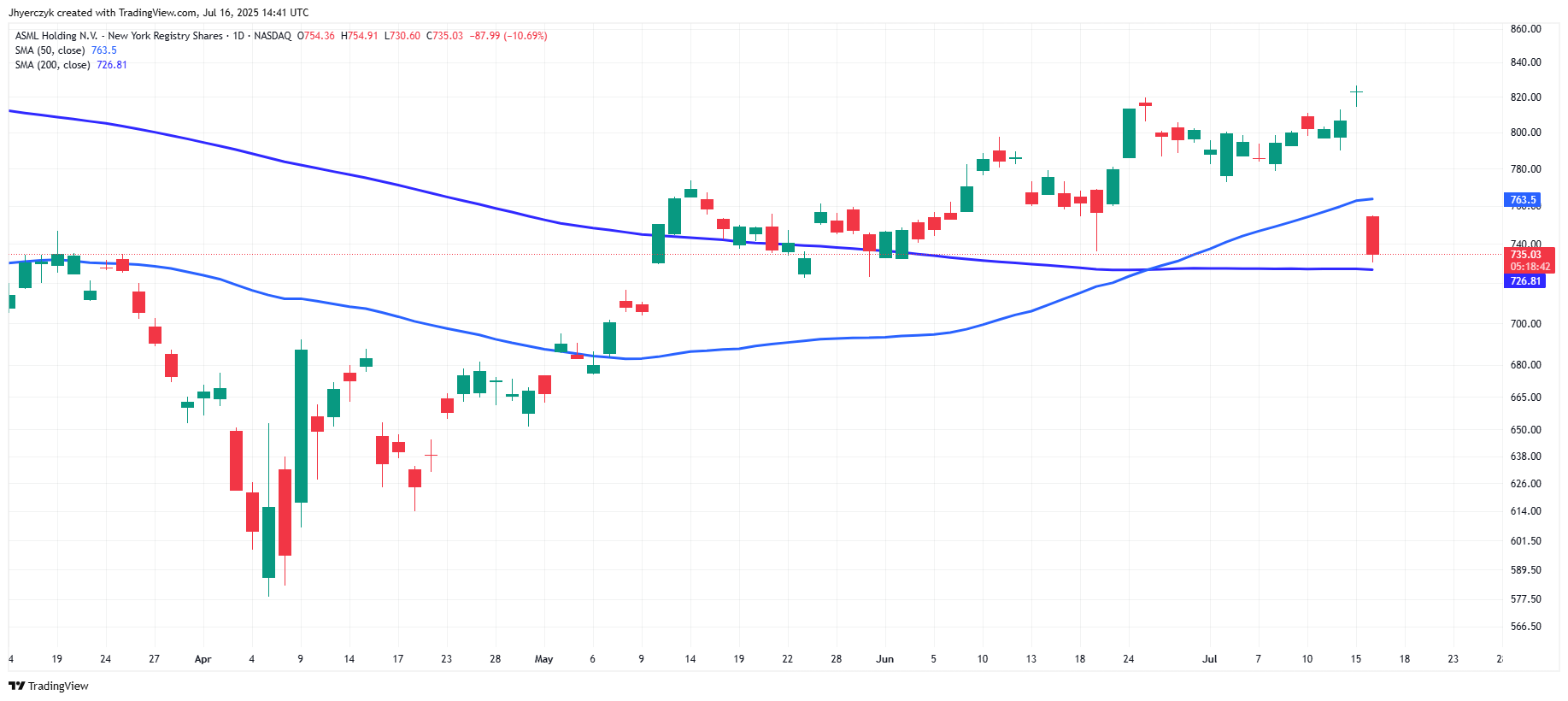This screenshot has height=701, width=1568.
Task: Click the 614.00 price axis label
Action: (x=1525, y=511)
